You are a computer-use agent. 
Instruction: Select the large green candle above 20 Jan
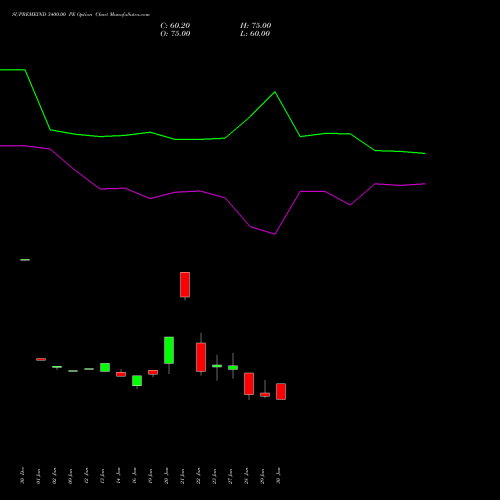tap(169, 350)
